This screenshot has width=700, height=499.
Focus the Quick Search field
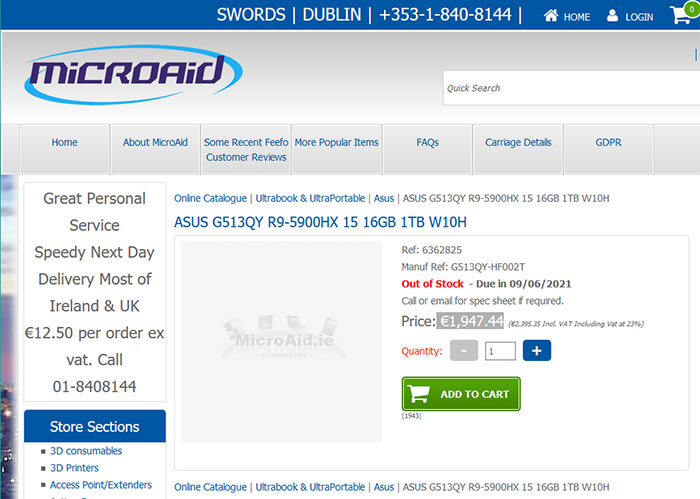tap(571, 88)
